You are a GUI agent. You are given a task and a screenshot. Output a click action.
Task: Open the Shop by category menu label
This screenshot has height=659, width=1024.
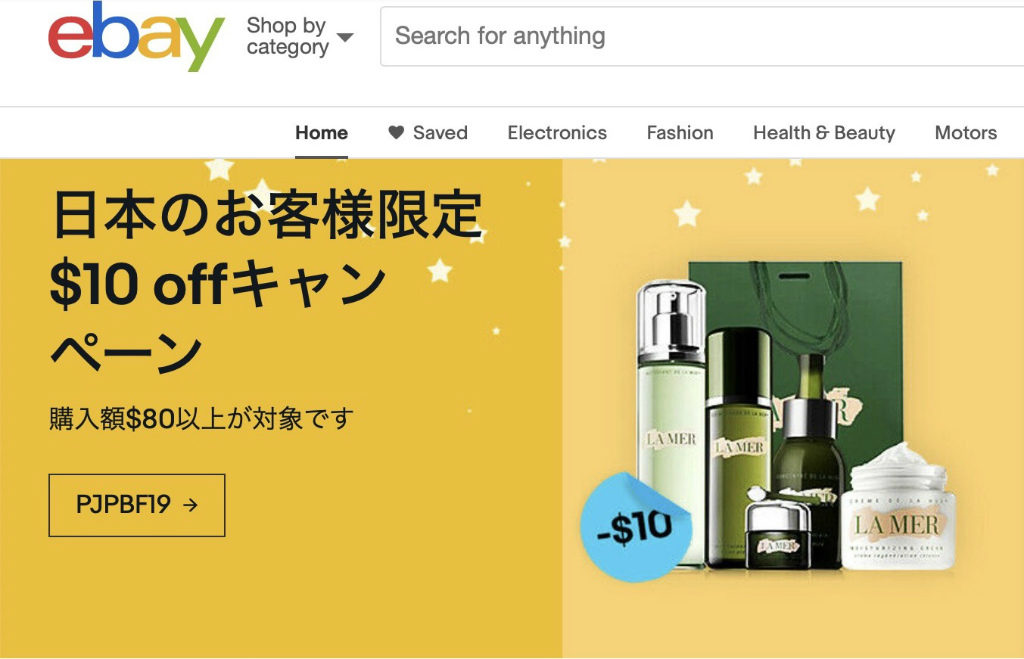coord(287,36)
